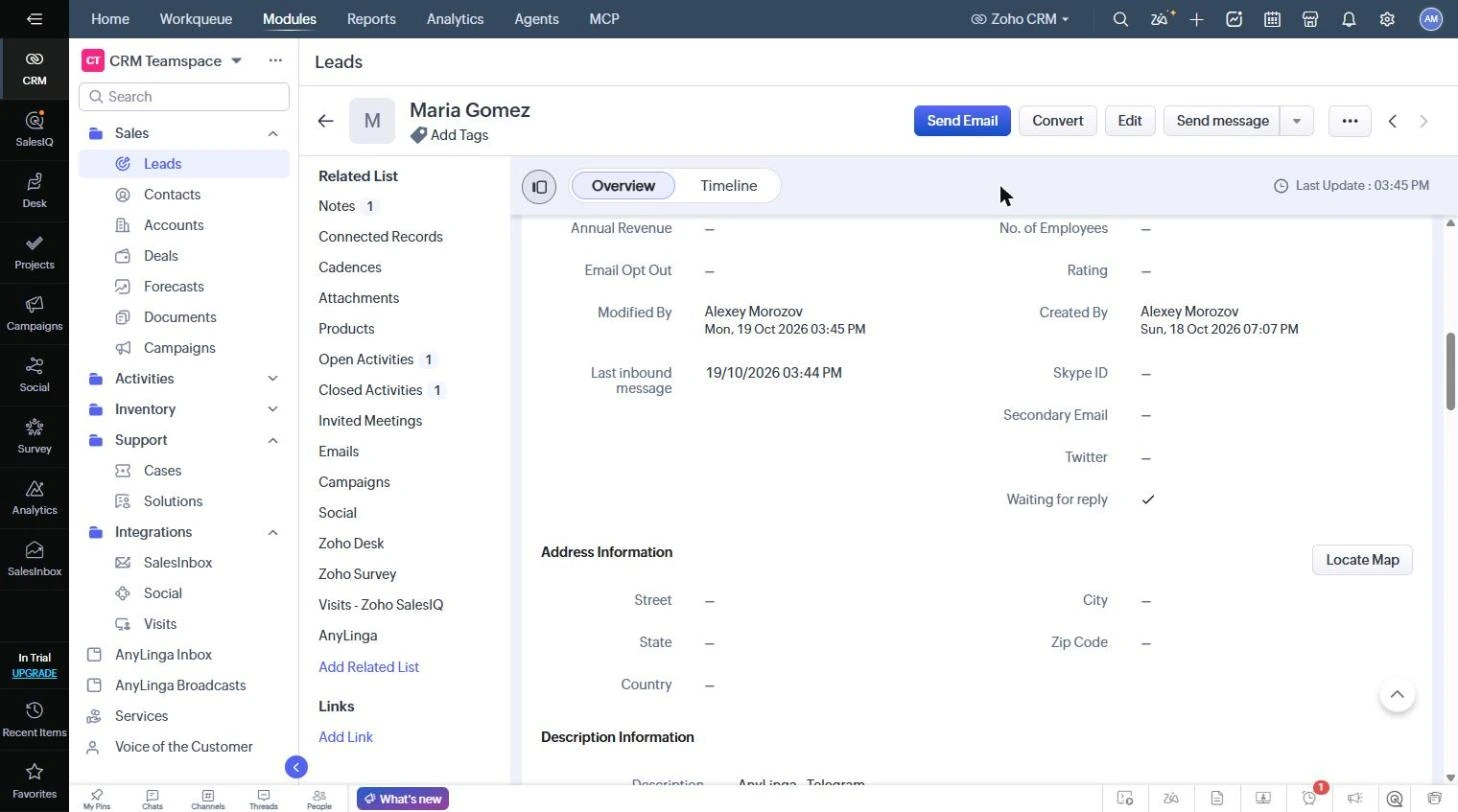Expand the Activities folder

273,379
